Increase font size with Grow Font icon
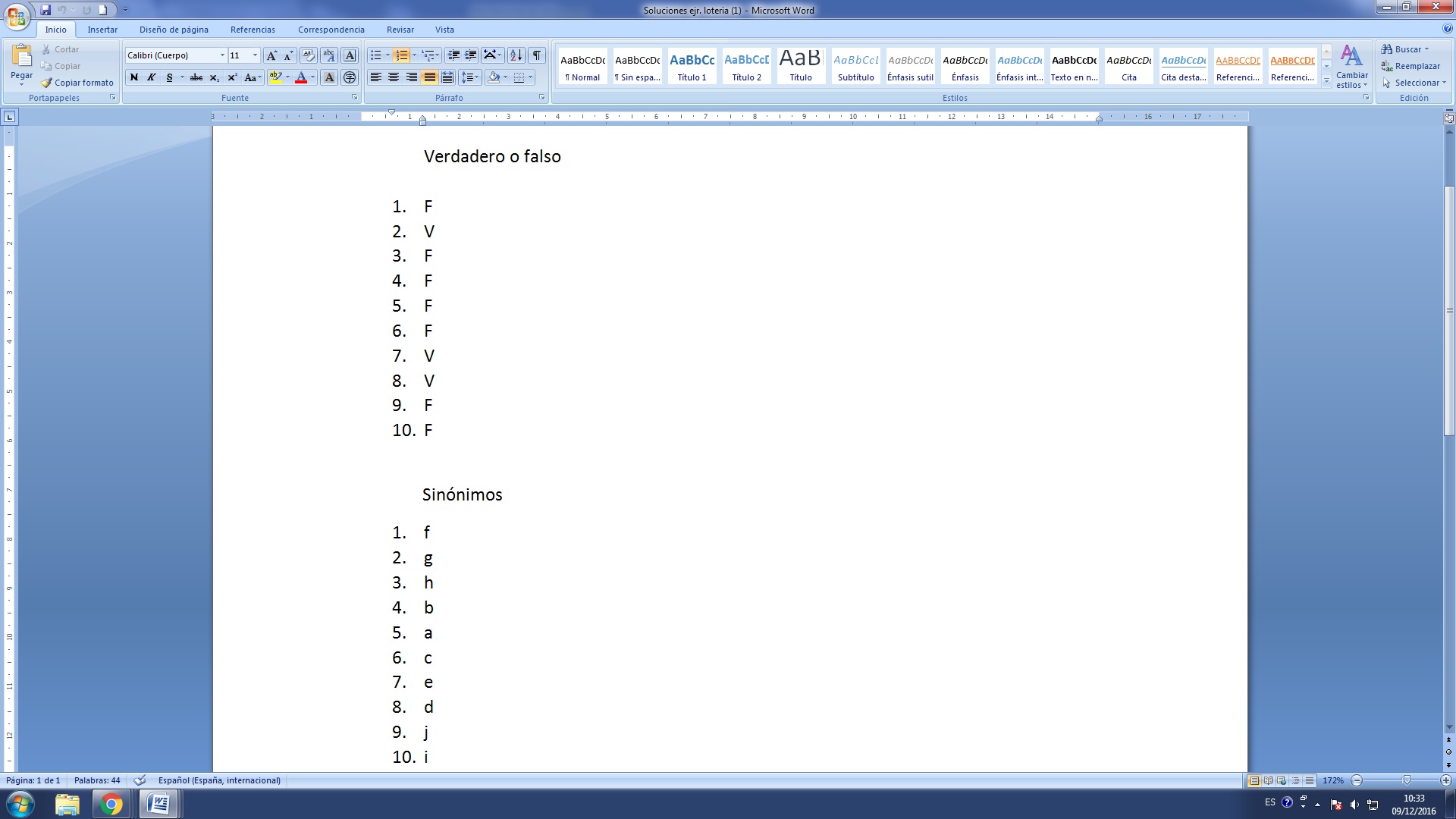Screen dimensions: 1456x819 coord(271,55)
